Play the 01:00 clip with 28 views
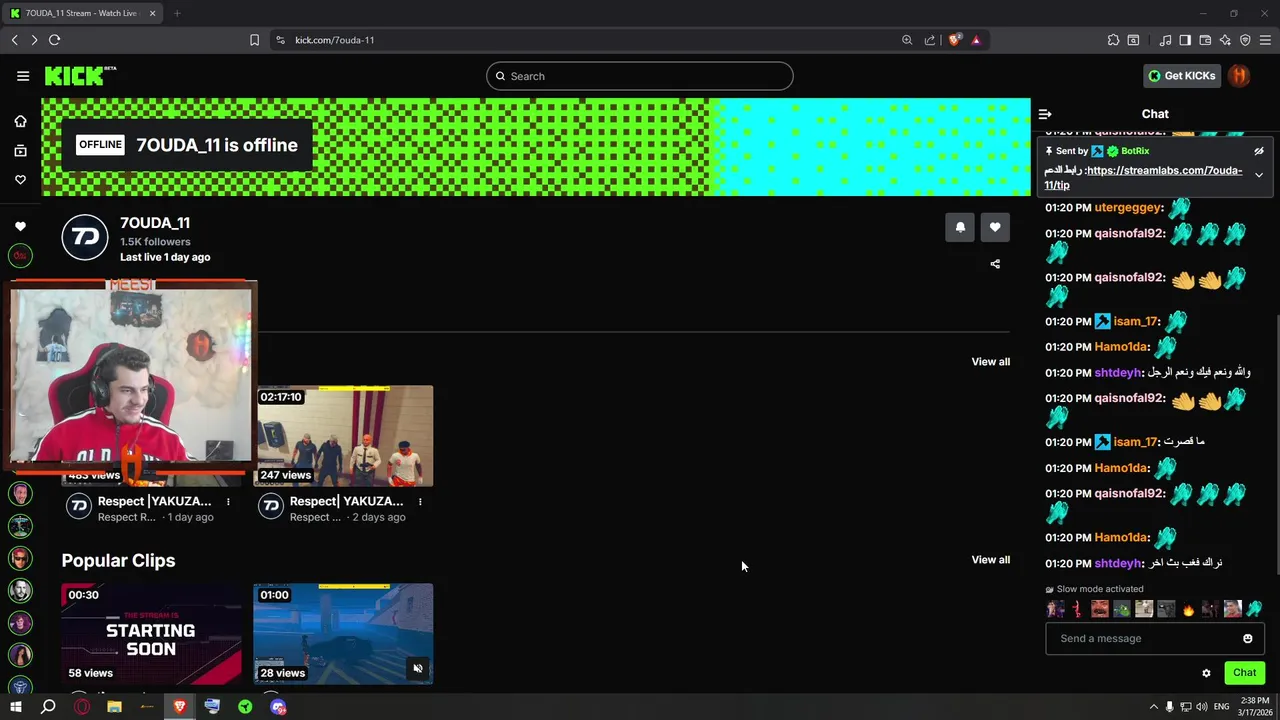The width and height of the screenshot is (1280, 720). [343, 634]
